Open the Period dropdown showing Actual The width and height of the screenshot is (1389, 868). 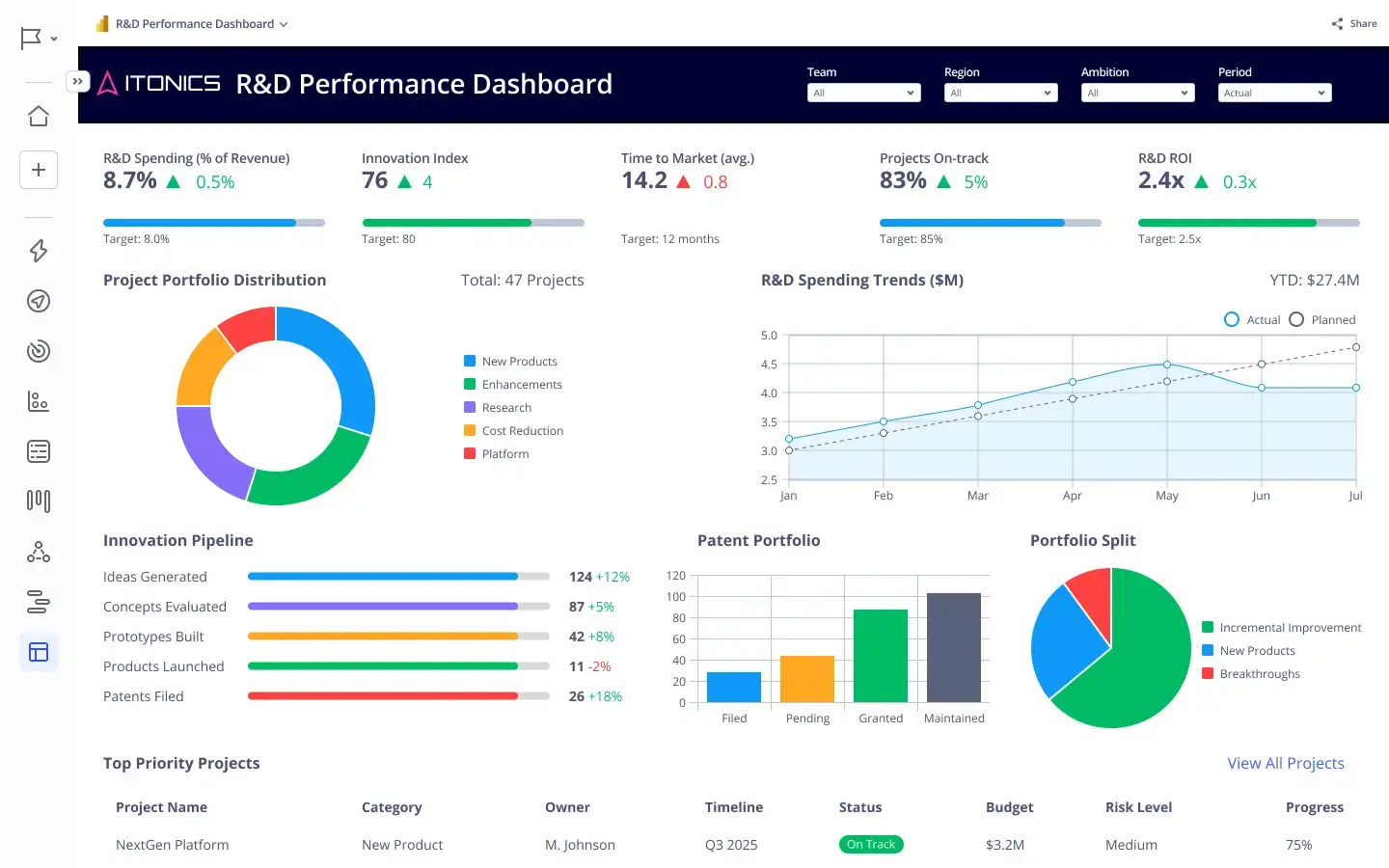[x=1274, y=93]
